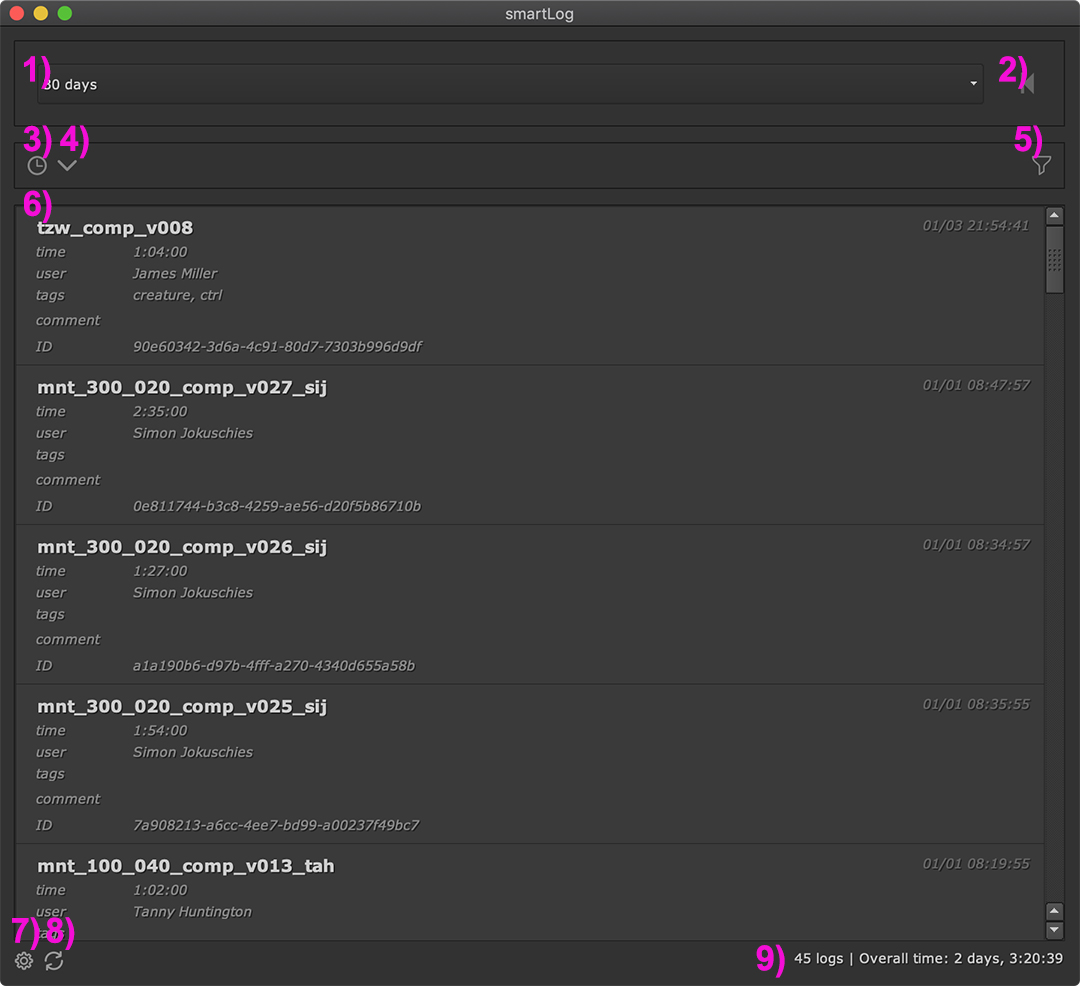Select the tzw_comp_v008 log entry
The height and width of the screenshot is (986, 1080).
coord(115,228)
